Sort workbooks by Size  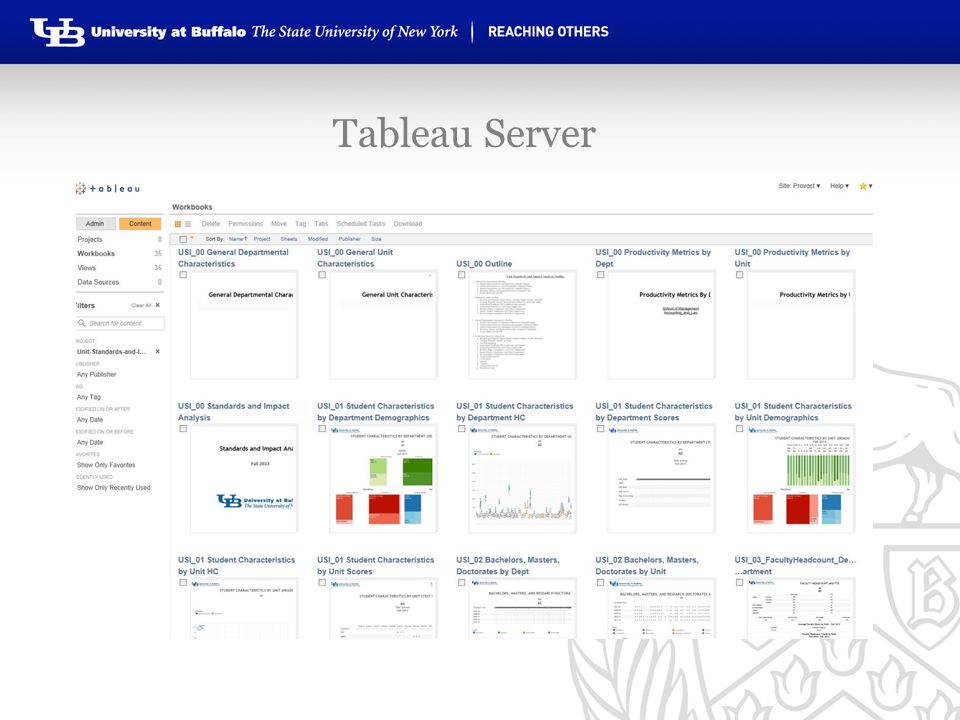(x=377, y=239)
